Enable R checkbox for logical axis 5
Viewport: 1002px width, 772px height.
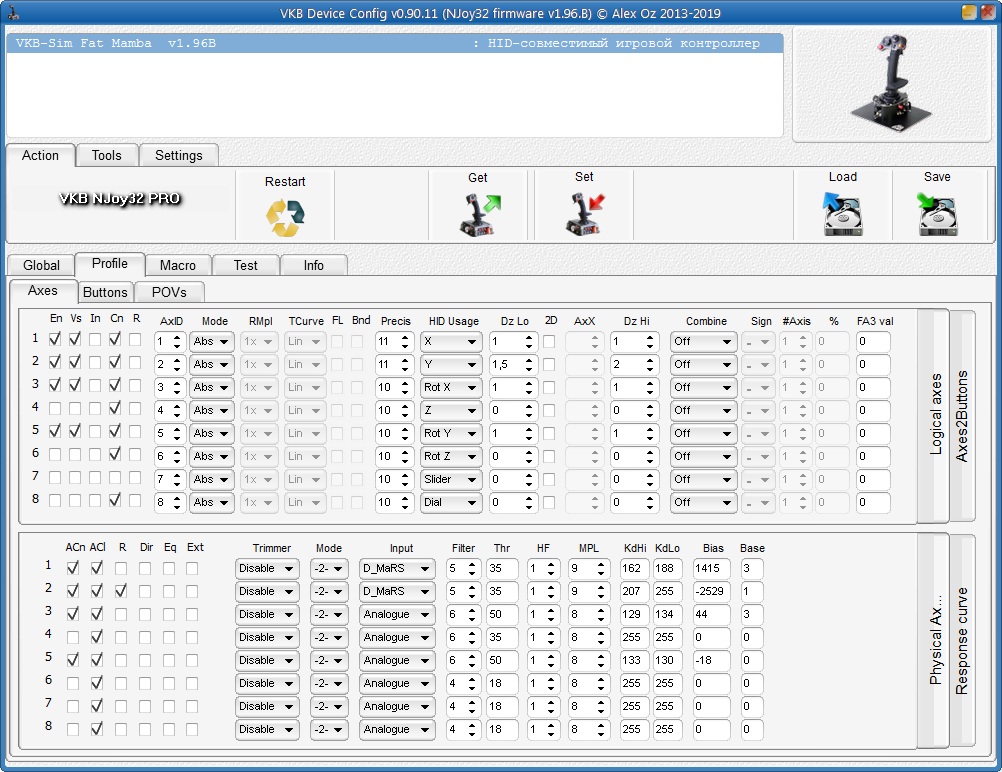coord(135,431)
